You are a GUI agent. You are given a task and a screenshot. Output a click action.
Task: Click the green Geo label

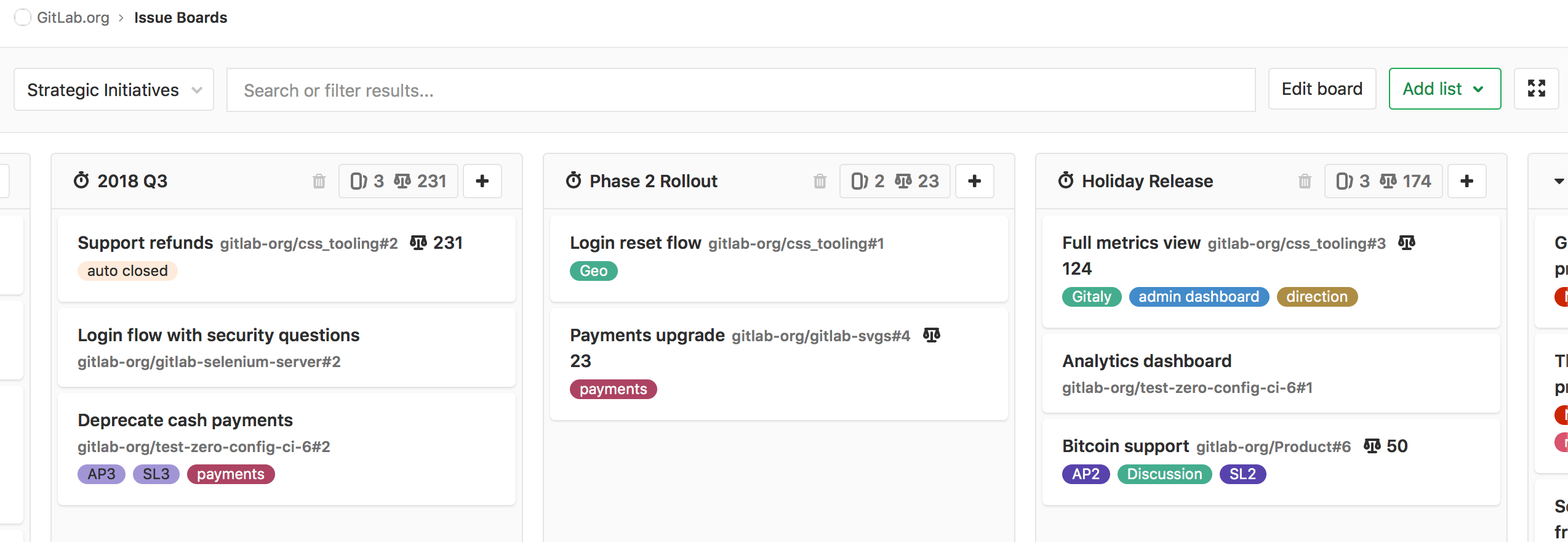[593, 271]
